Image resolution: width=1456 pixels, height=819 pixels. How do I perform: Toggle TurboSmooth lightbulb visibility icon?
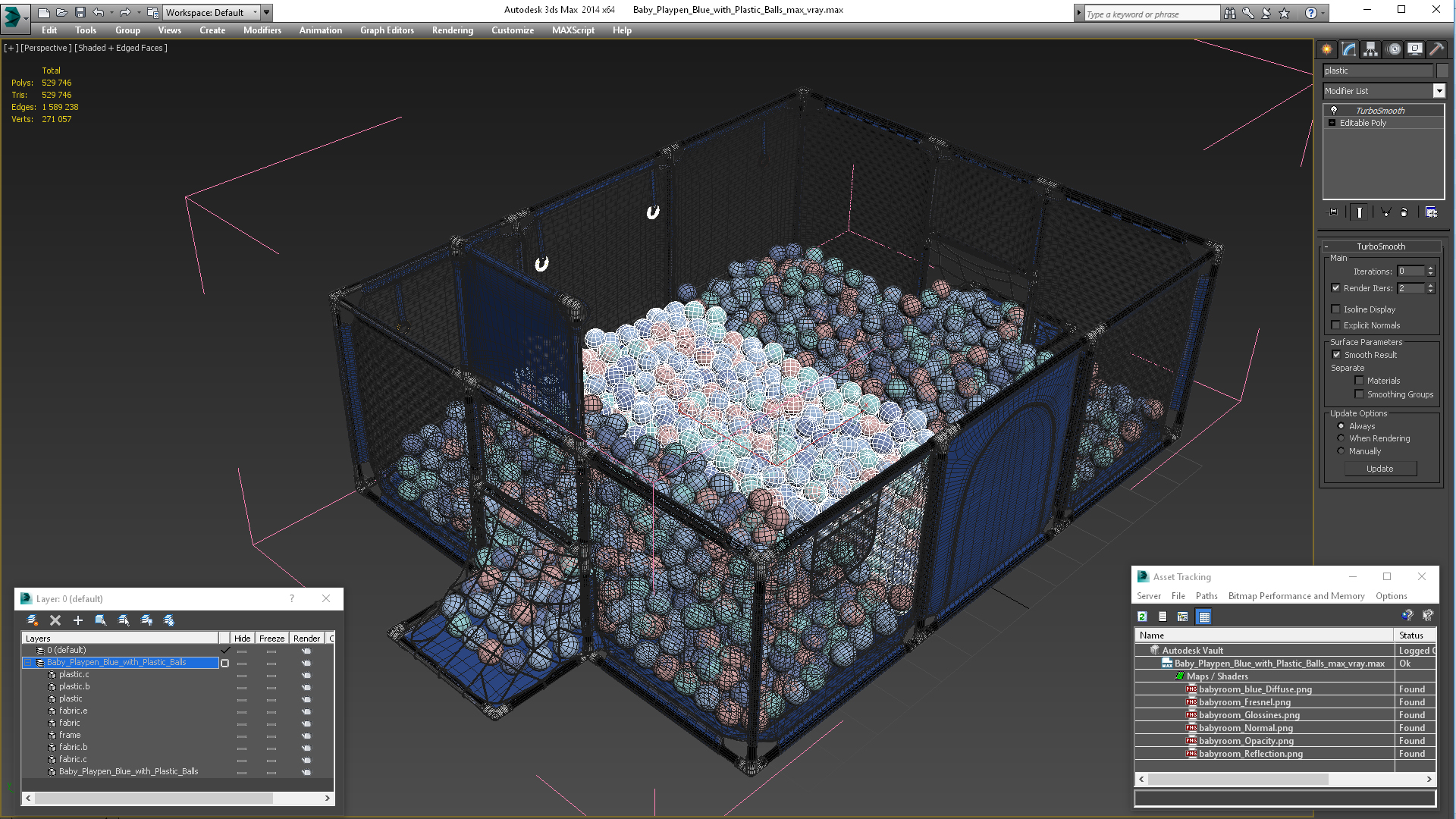click(x=1334, y=111)
